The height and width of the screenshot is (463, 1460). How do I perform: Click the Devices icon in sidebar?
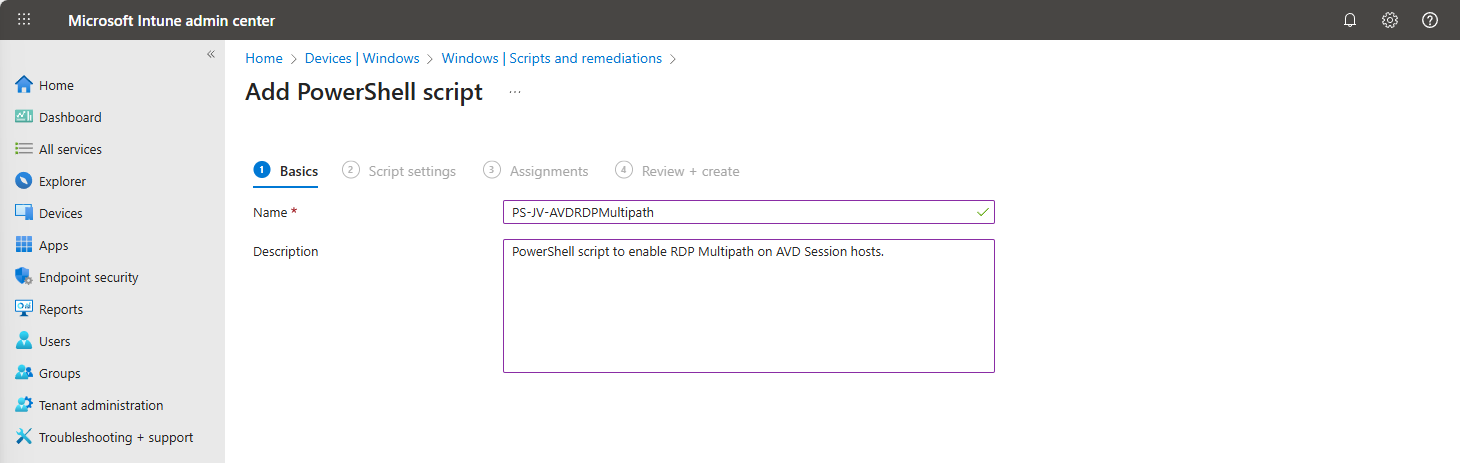tap(24, 213)
